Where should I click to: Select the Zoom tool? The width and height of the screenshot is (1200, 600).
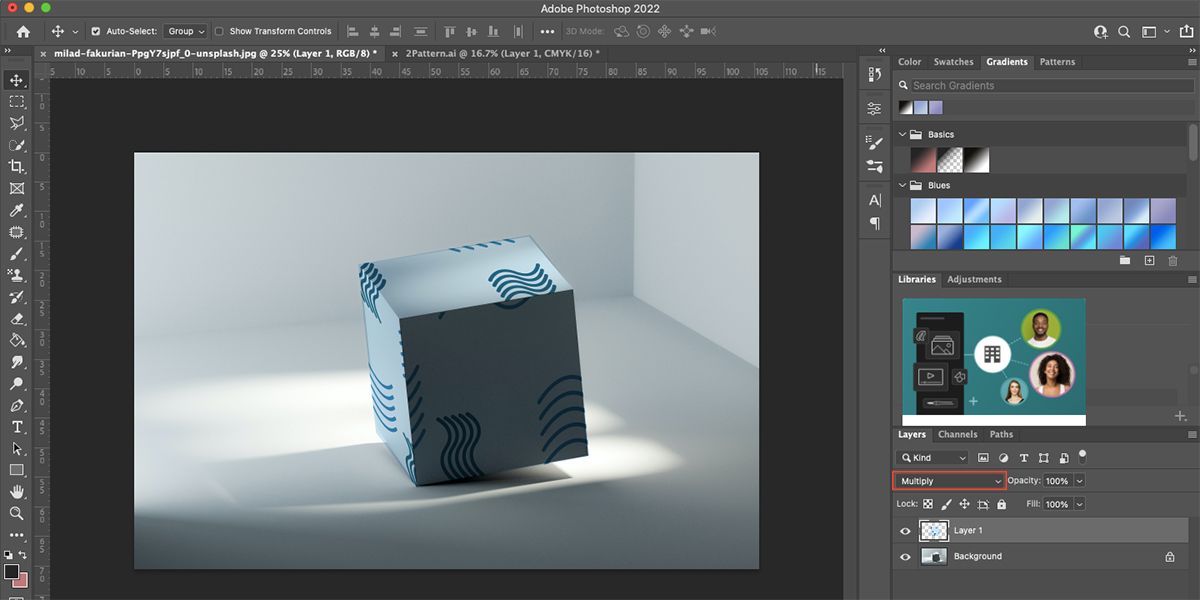pyautogui.click(x=15, y=514)
